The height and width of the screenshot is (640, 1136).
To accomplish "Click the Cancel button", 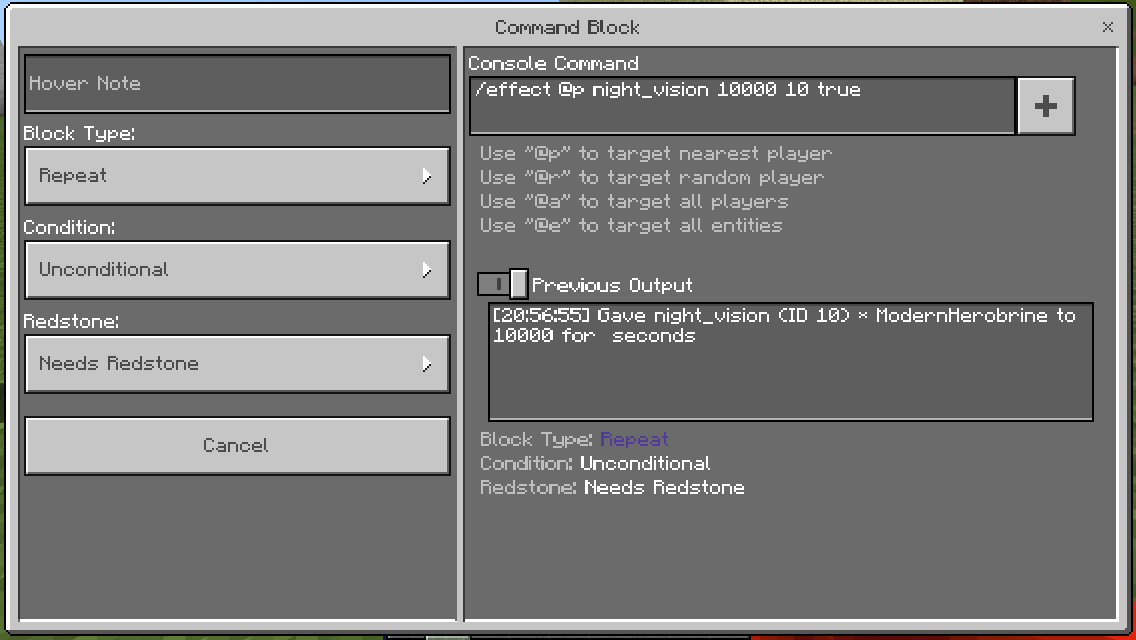I will click(x=237, y=446).
